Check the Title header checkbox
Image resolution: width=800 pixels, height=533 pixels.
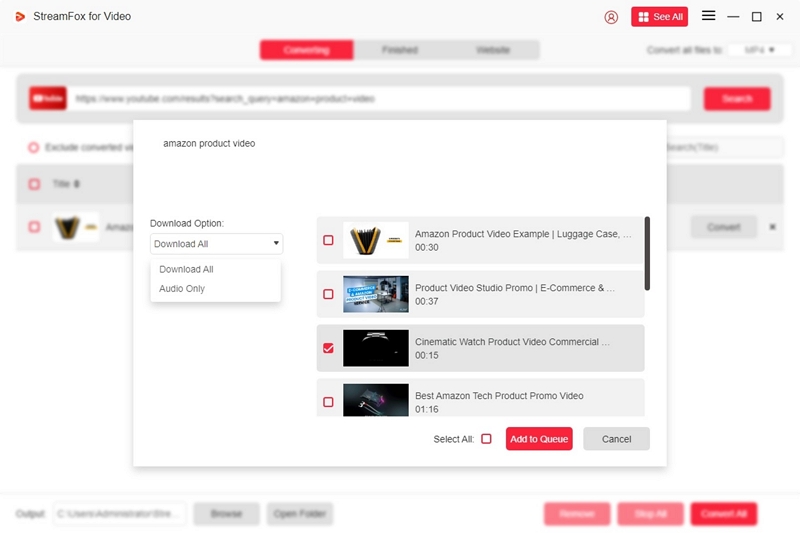point(34,184)
